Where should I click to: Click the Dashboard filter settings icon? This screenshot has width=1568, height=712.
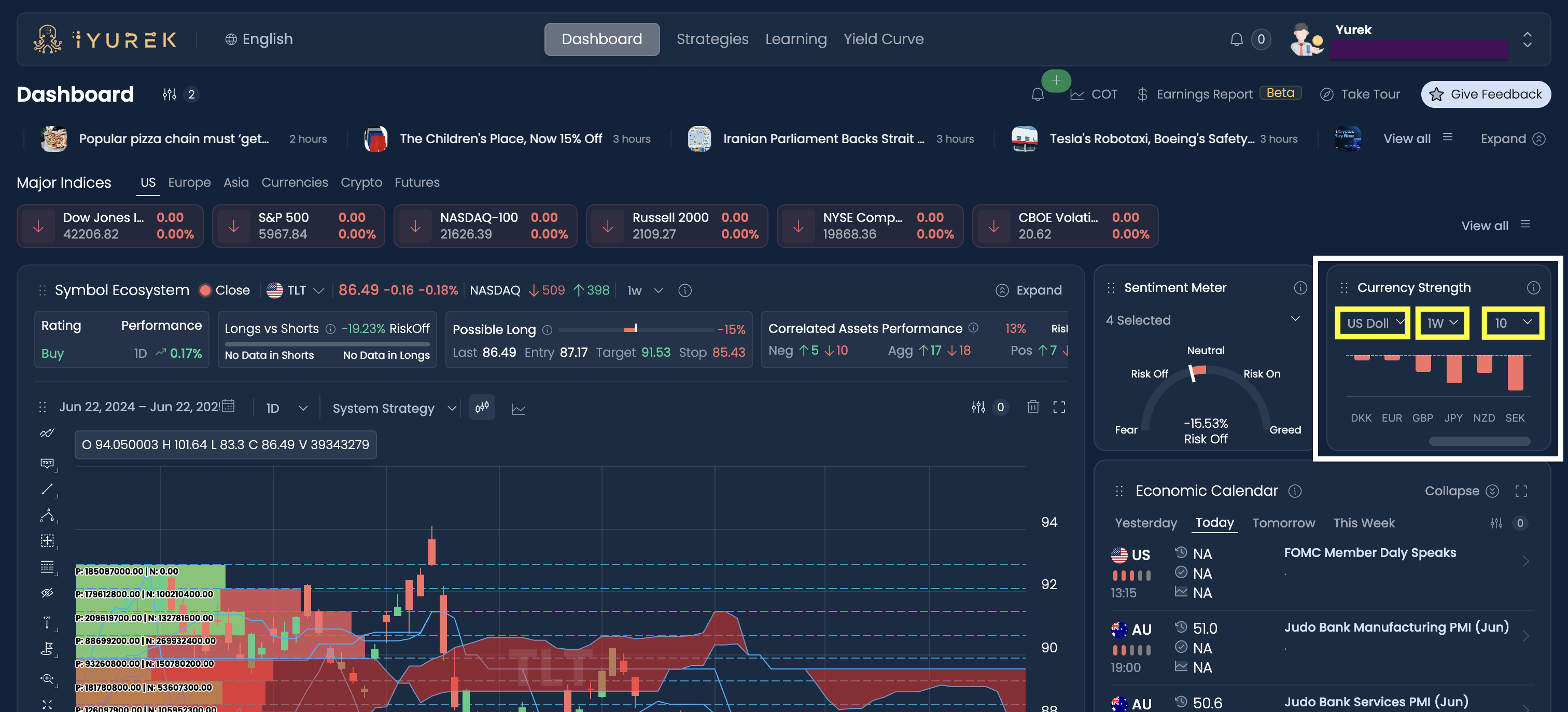coord(169,94)
